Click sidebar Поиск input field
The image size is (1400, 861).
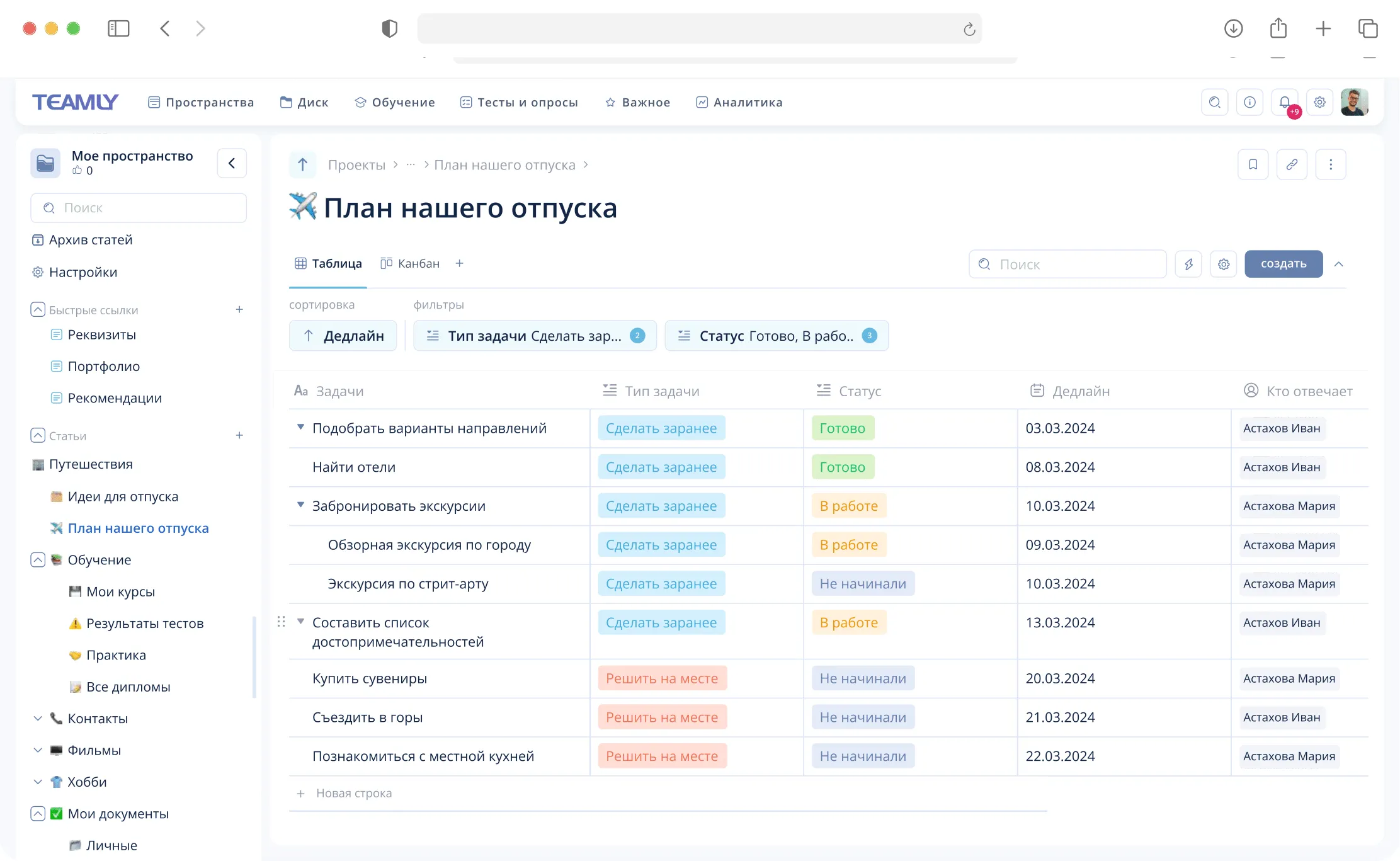click(139, 208)
